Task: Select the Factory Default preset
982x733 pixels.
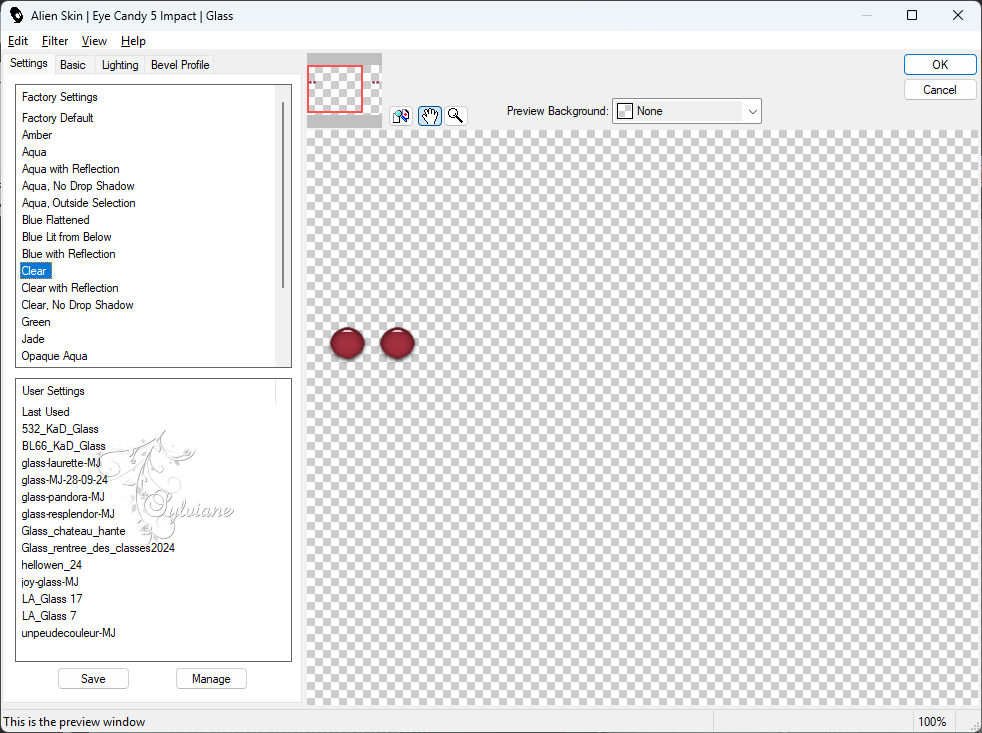Action: tap(58, 118)
